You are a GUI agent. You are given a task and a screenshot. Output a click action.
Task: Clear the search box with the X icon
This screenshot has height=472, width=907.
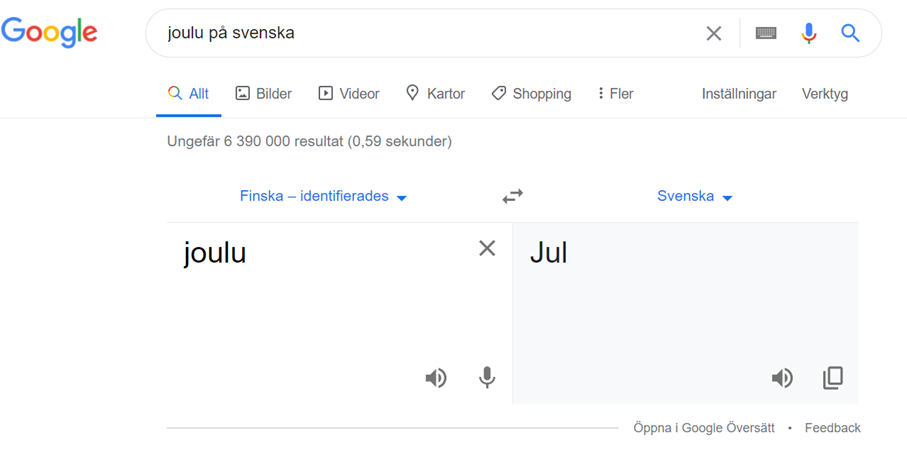(x=714, y=34)
